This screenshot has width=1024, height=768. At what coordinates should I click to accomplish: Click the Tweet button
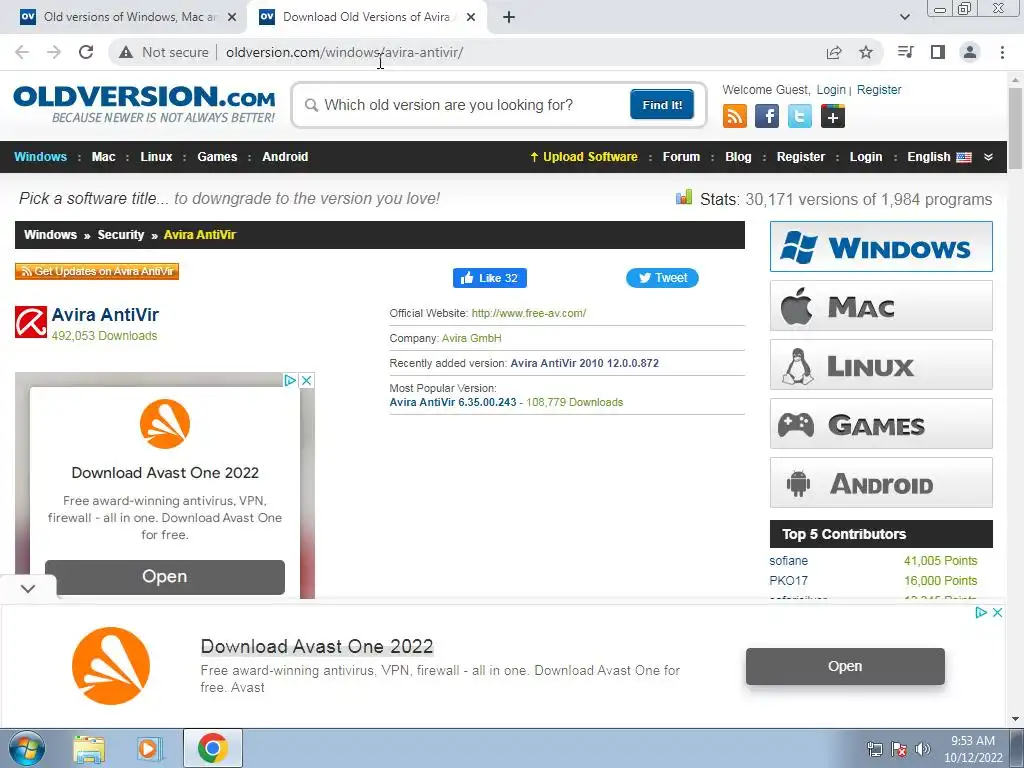(662, 278)
